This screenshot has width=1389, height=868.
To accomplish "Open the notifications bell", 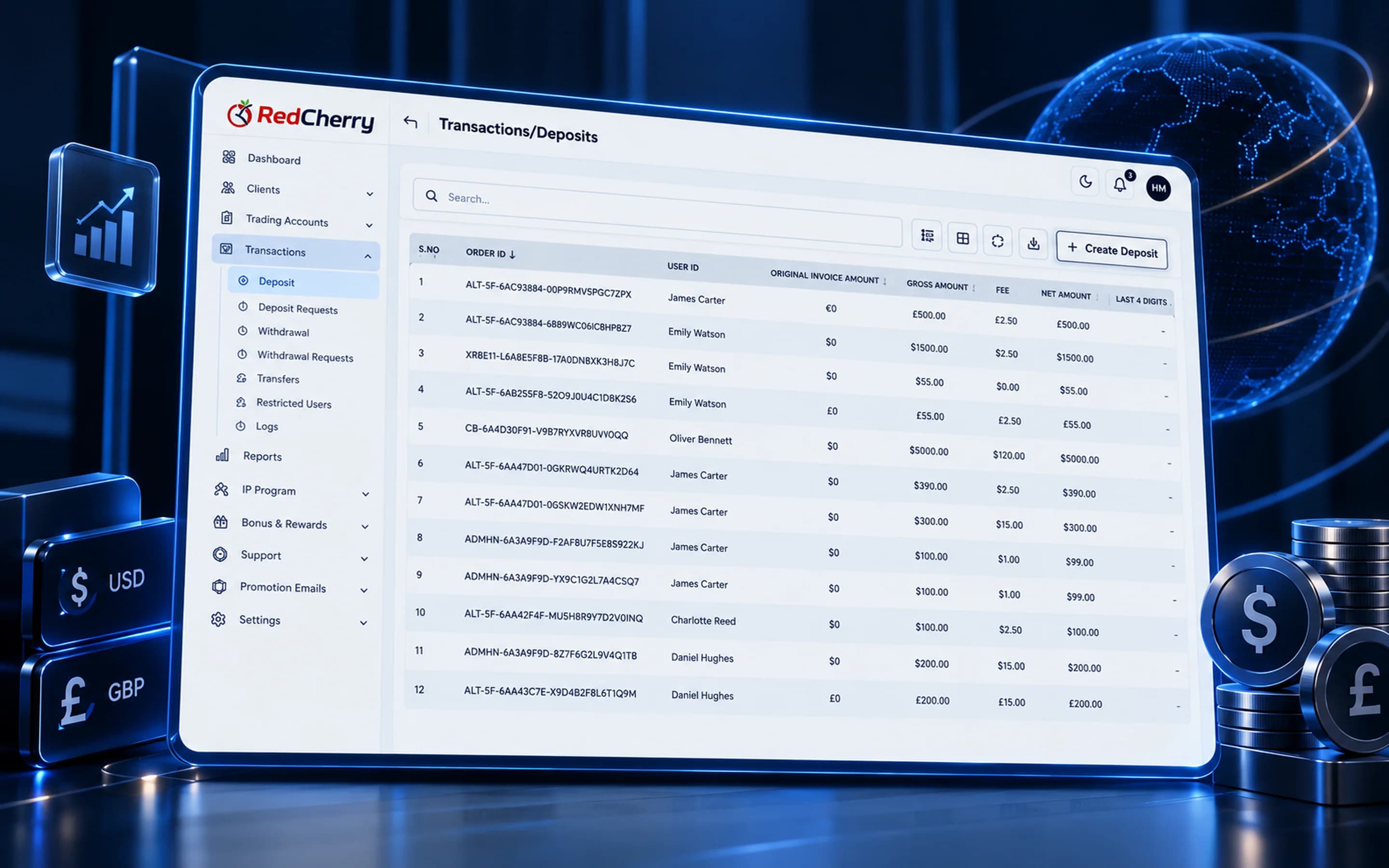I will coord(1120,185).
